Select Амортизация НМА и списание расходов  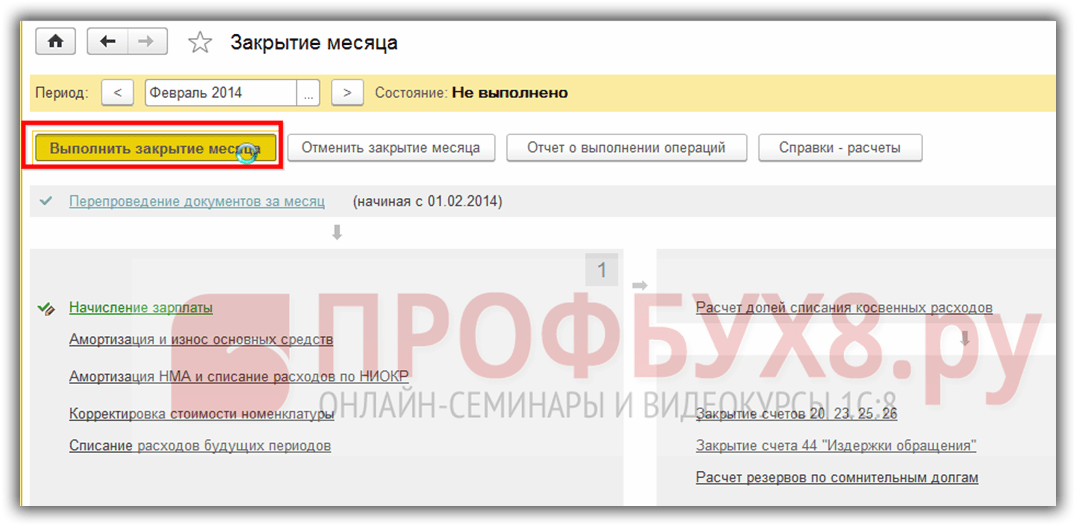(239, 376)
